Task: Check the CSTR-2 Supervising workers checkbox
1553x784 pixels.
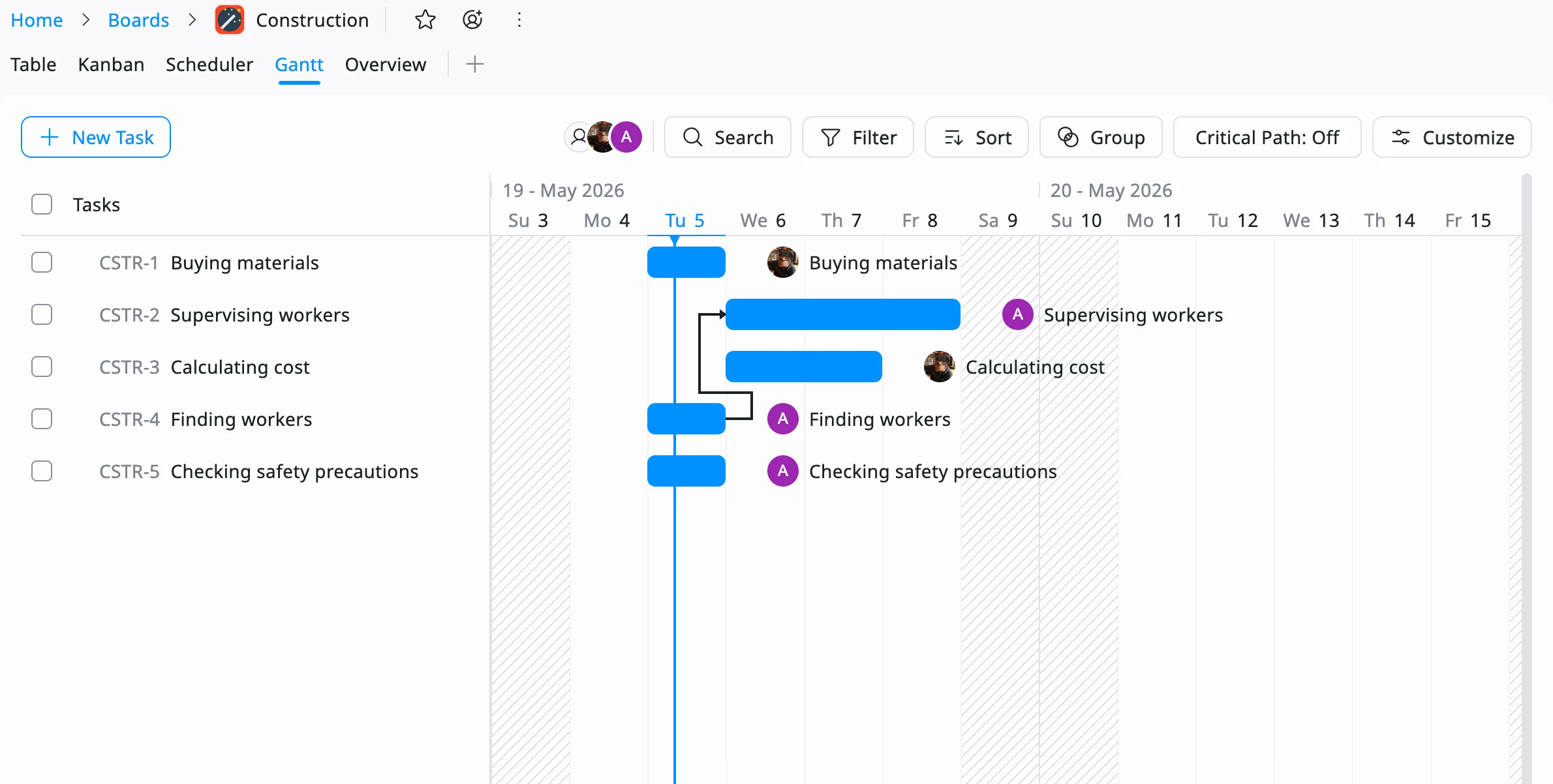Action: pyautogui.click(x=42, y=314)
